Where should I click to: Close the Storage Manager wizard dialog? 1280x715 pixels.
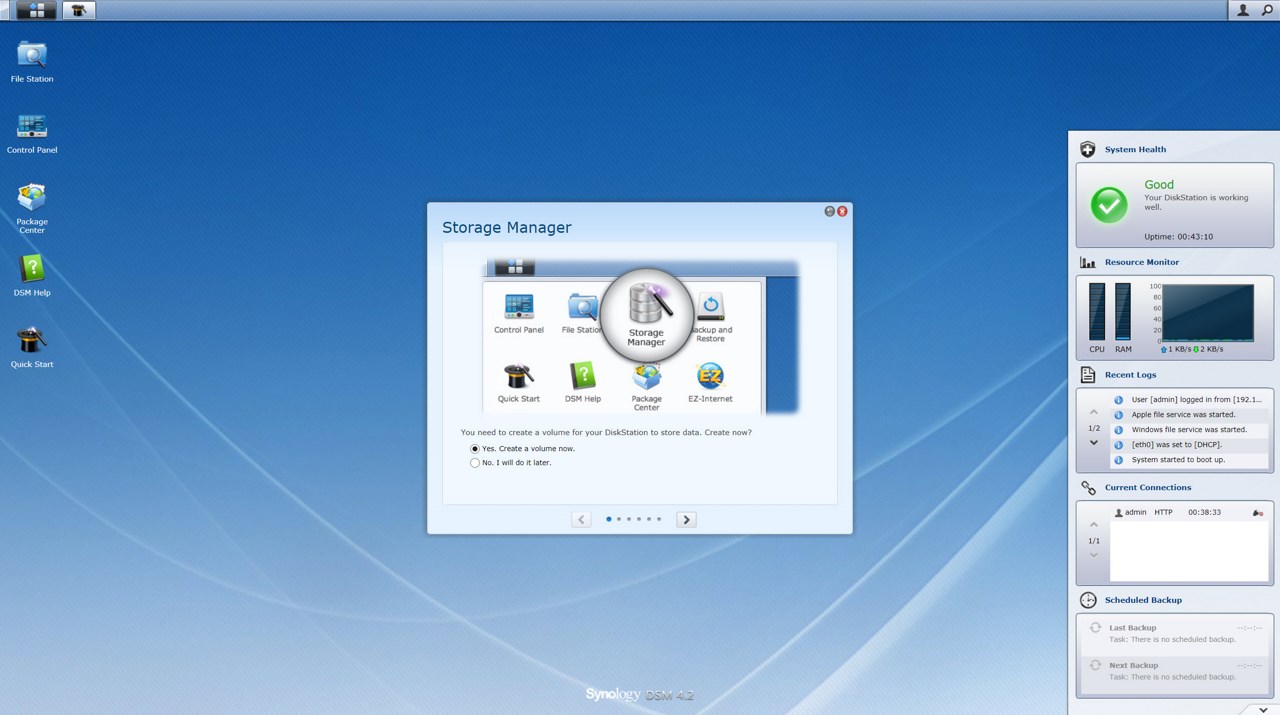pyautogui.click(x=843, y=212)
